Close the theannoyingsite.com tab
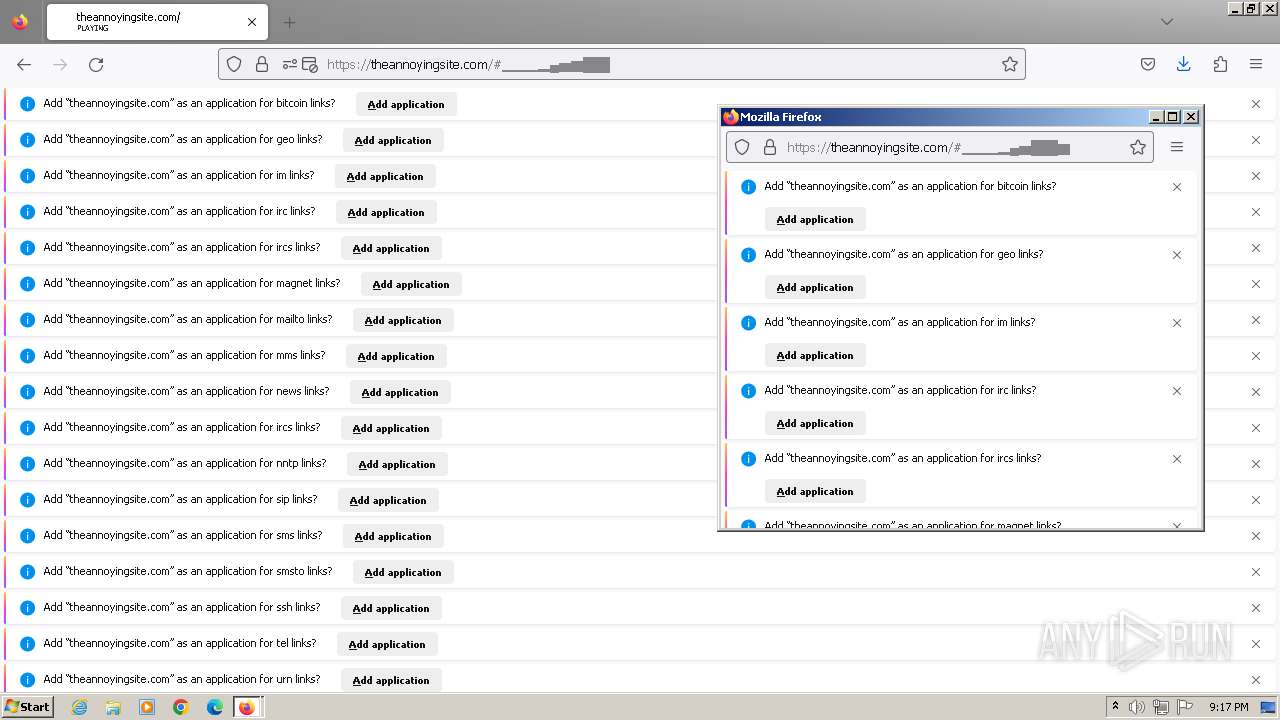The height and width of the screenshot is (720, 1280). click(252, 22)
